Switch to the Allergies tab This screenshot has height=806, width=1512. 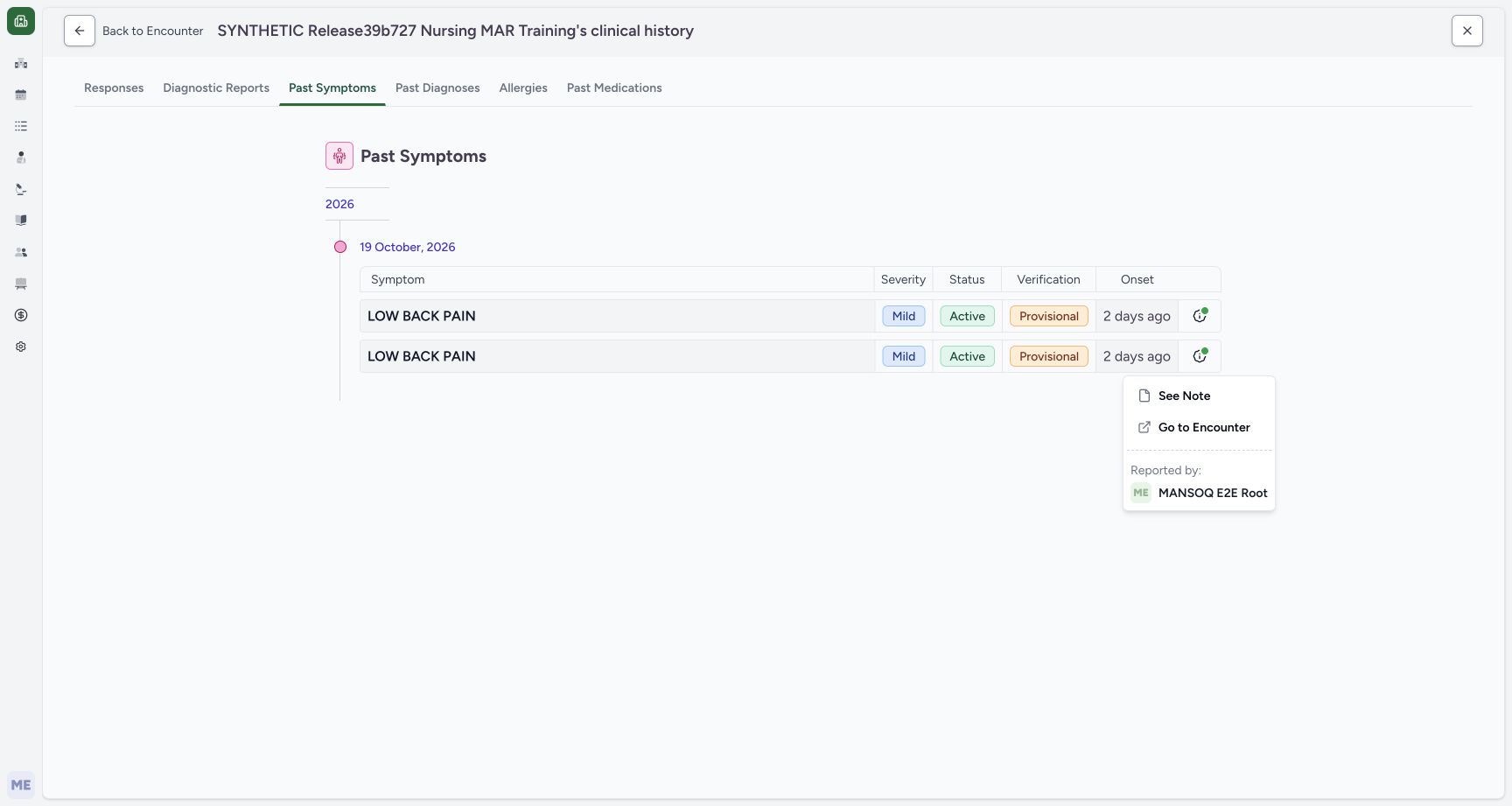(523, 88)
